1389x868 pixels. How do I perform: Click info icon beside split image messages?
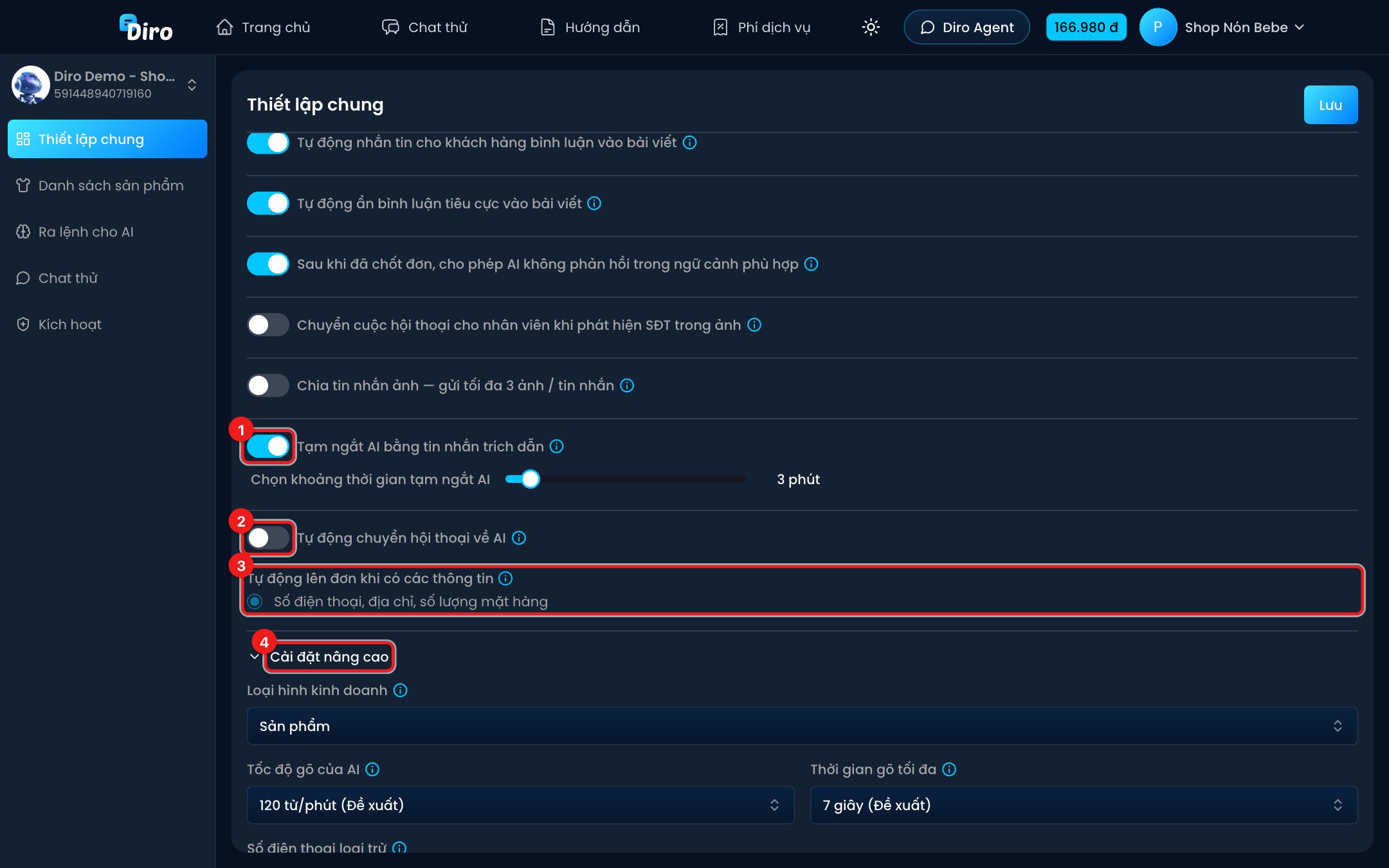pos(626,385)
